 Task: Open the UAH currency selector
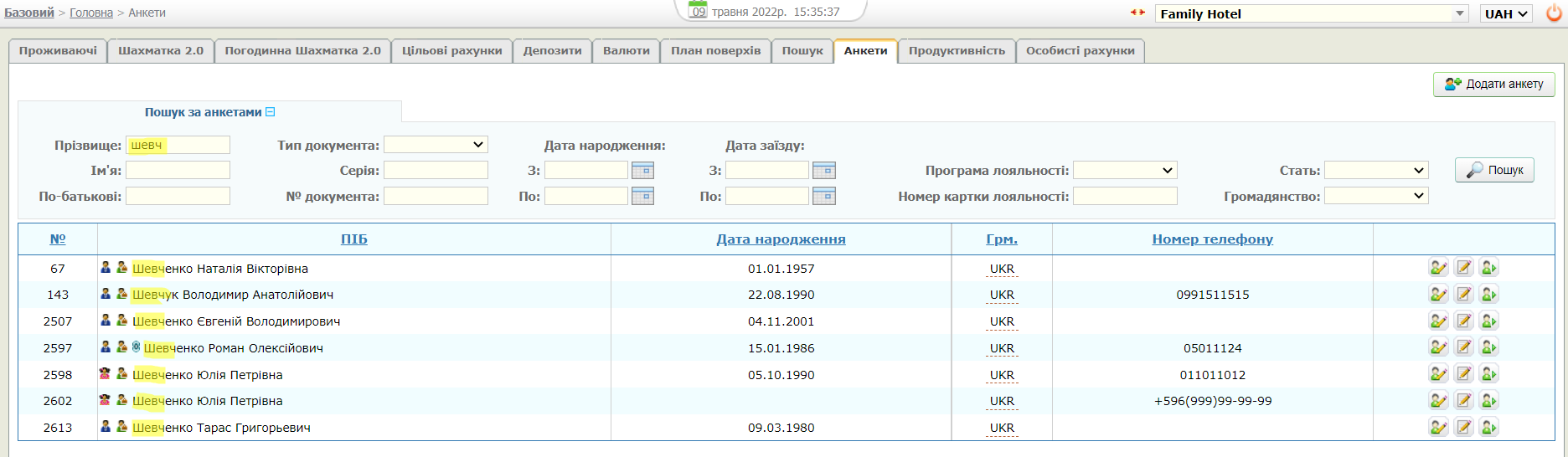[1506, 13]
